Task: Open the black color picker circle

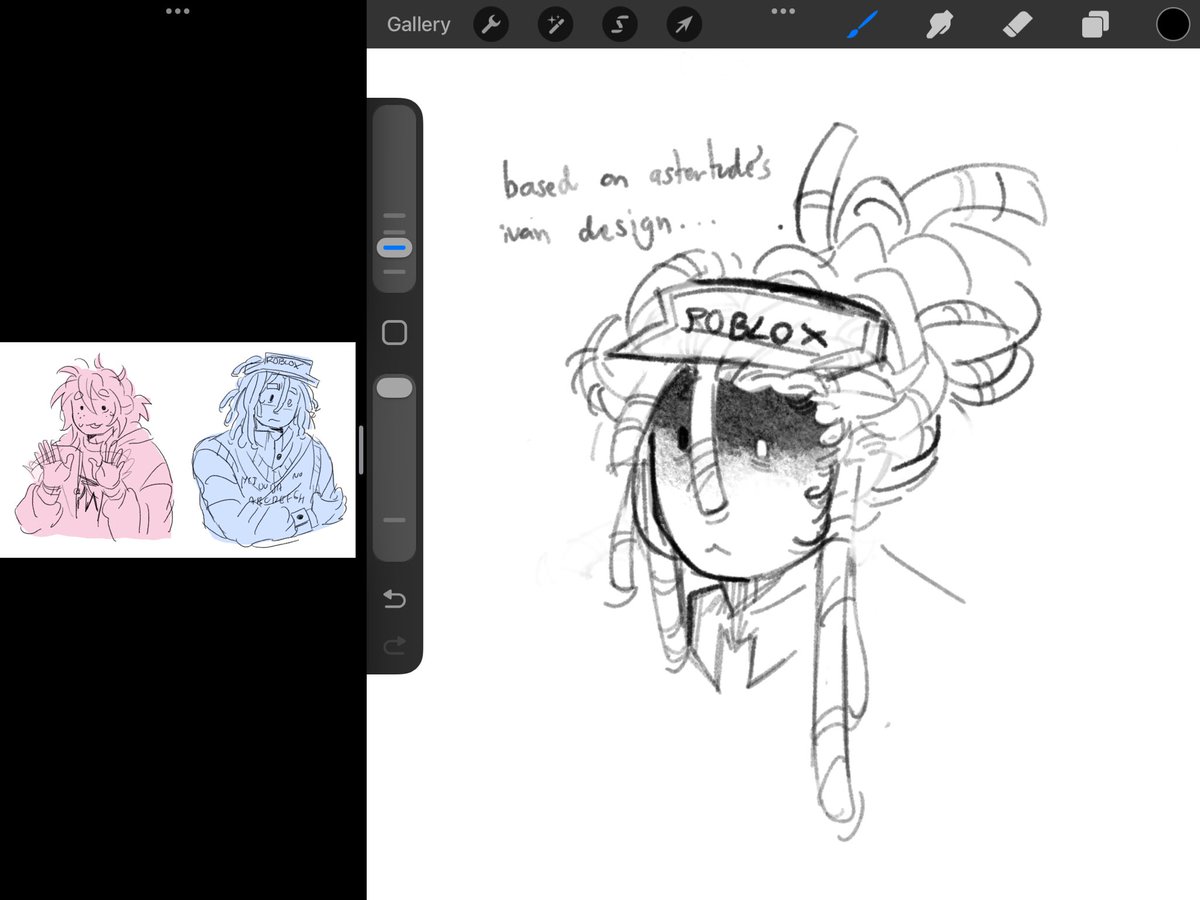Action: (1172, 24)
